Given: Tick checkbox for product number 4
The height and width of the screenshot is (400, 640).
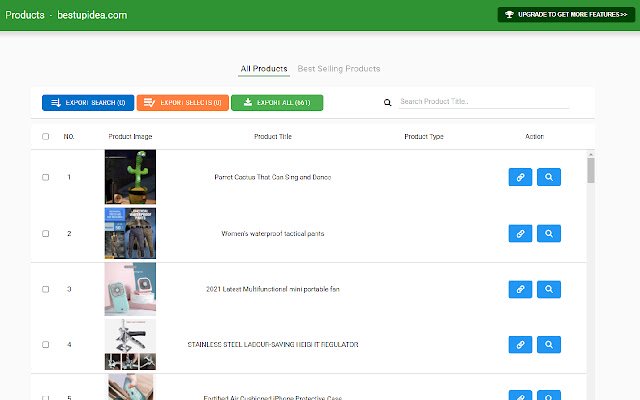Looking at the screenshot, I should tap(45, 344).
